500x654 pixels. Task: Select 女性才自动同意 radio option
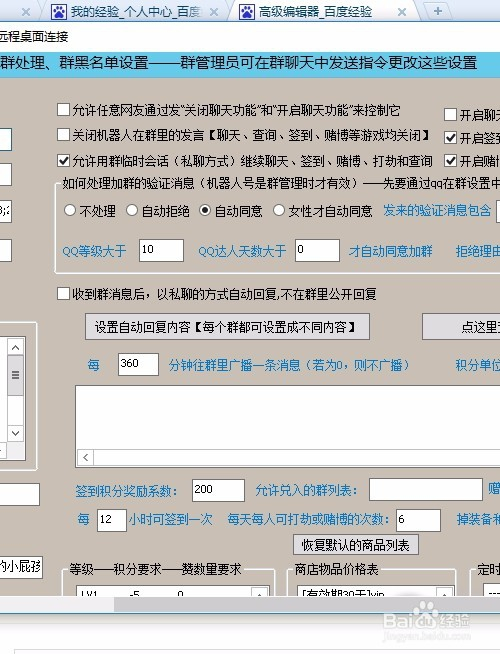point(279,210)
